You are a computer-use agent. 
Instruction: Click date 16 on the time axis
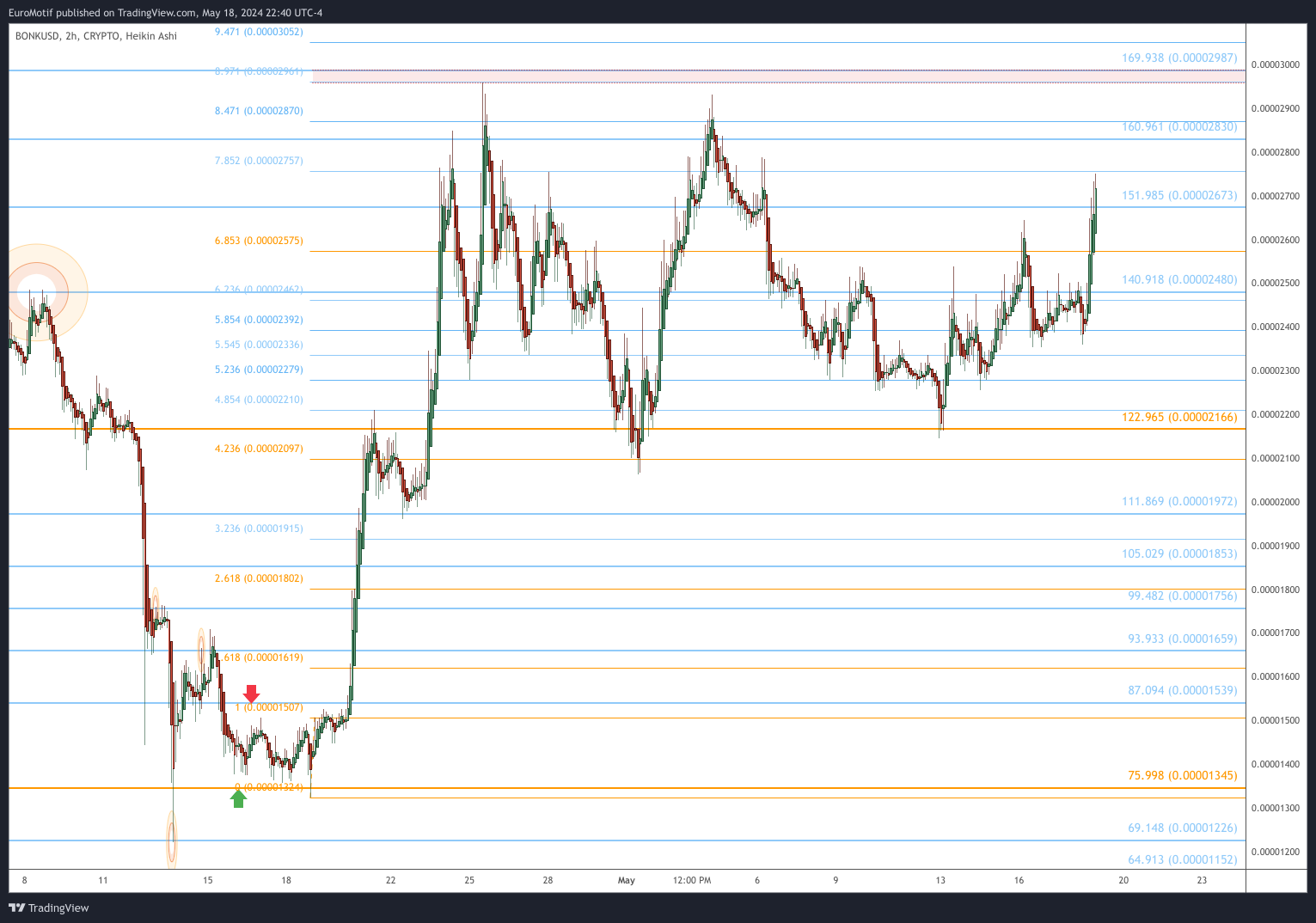[x=1019, y=880]
